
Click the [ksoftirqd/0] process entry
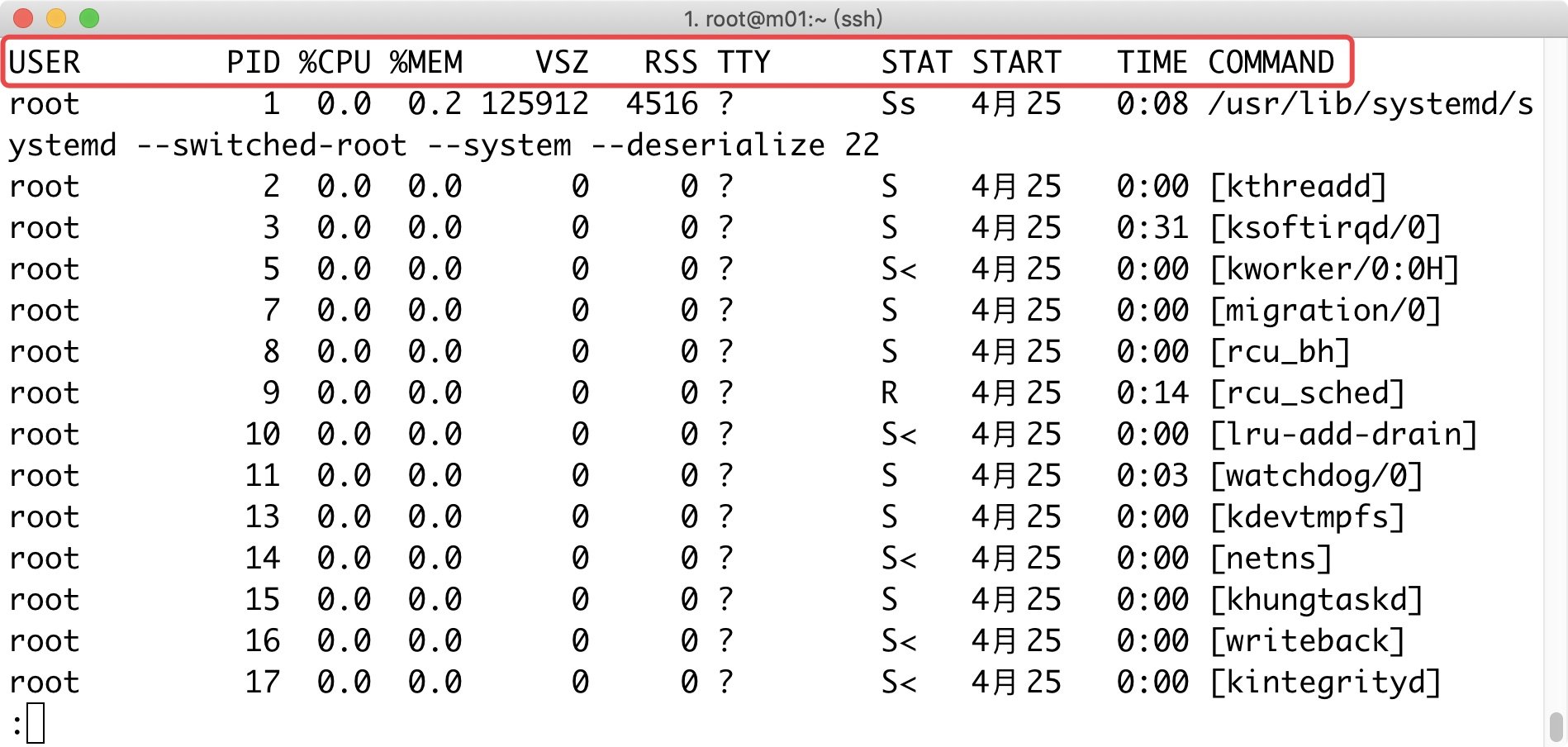[x=1326, y=228]
